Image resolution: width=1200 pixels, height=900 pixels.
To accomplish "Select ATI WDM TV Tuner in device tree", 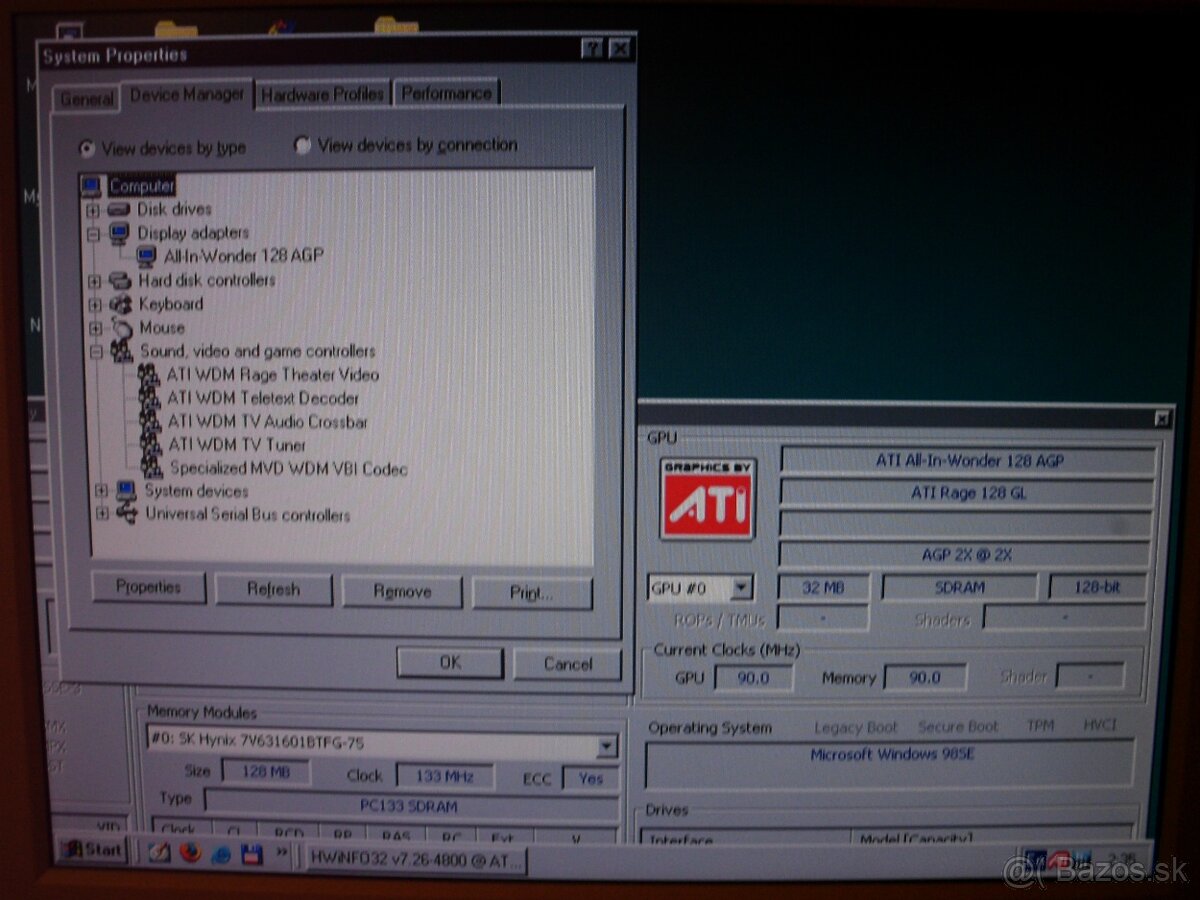I will (x=236, y=444).
